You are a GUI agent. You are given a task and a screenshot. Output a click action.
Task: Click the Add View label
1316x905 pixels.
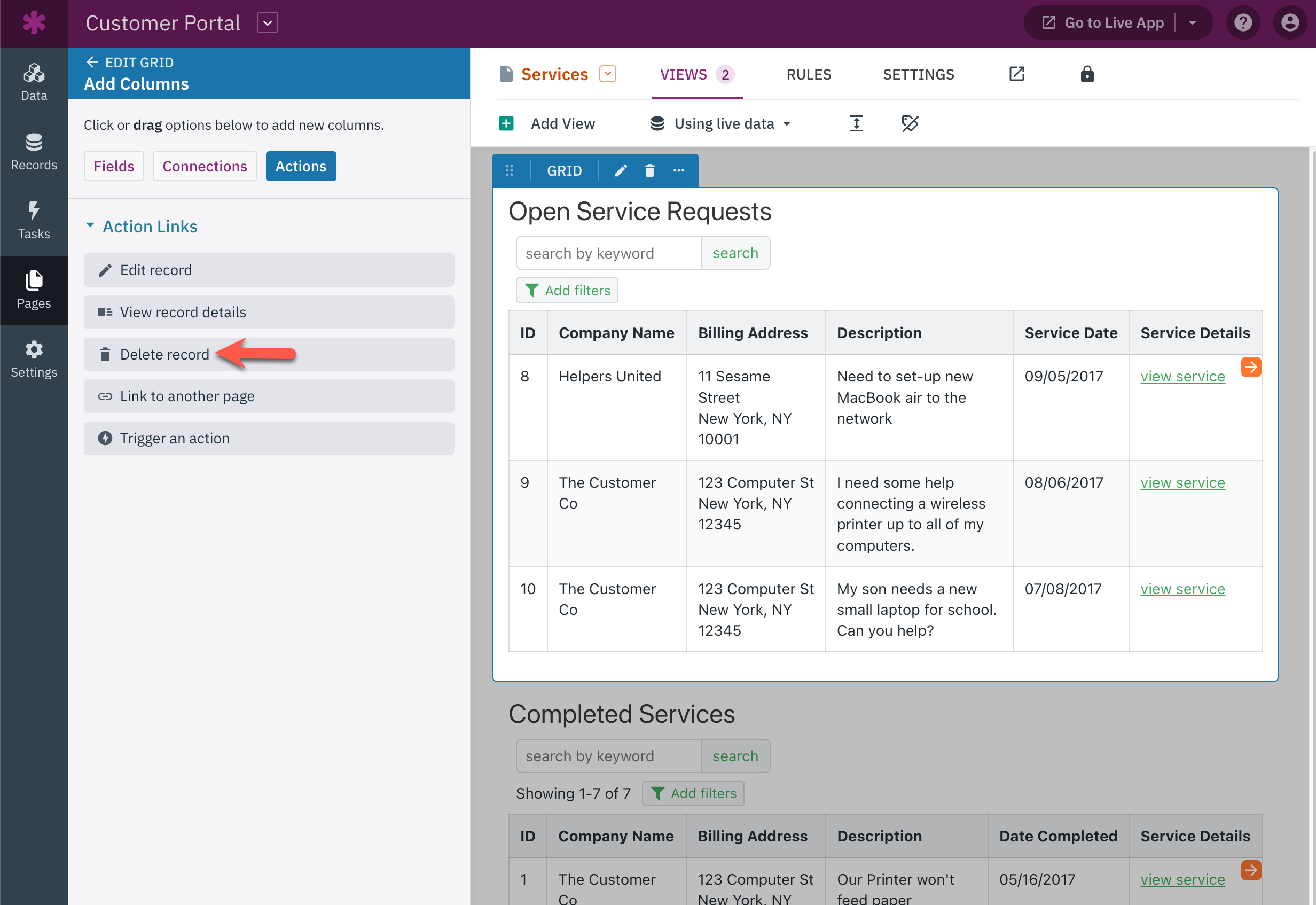click(563, 123)
